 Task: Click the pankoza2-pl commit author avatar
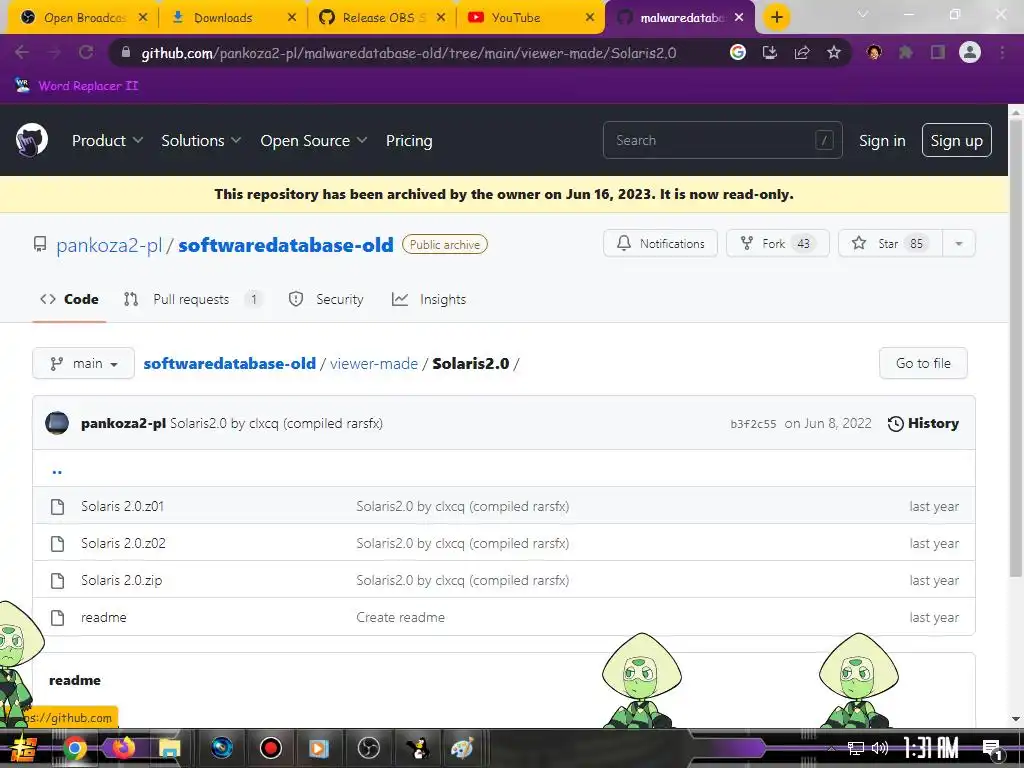(57, 423)
